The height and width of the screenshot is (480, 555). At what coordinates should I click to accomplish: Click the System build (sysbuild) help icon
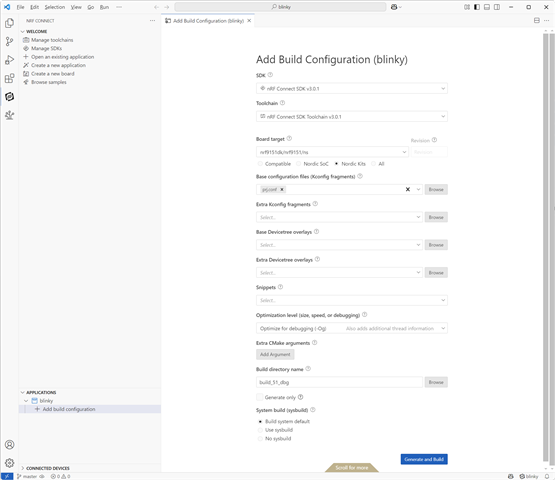[313, 410]
